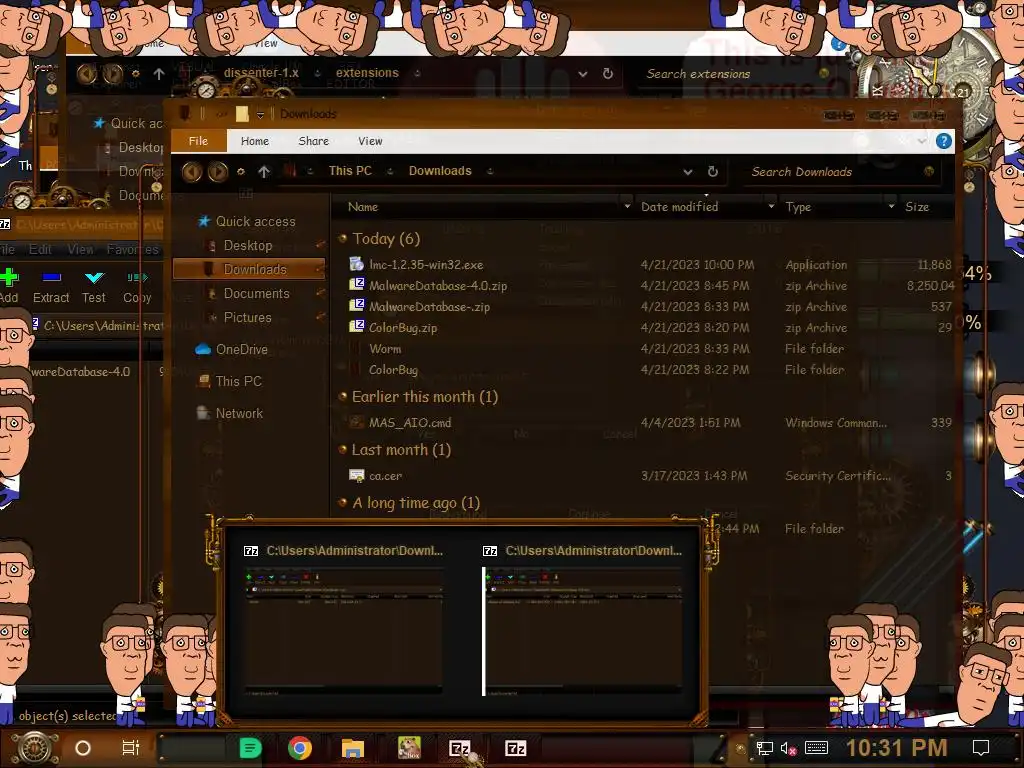1024x768 pixels.
Task: Open Date modified filter dropdown
Action: [x=771, y=207]
